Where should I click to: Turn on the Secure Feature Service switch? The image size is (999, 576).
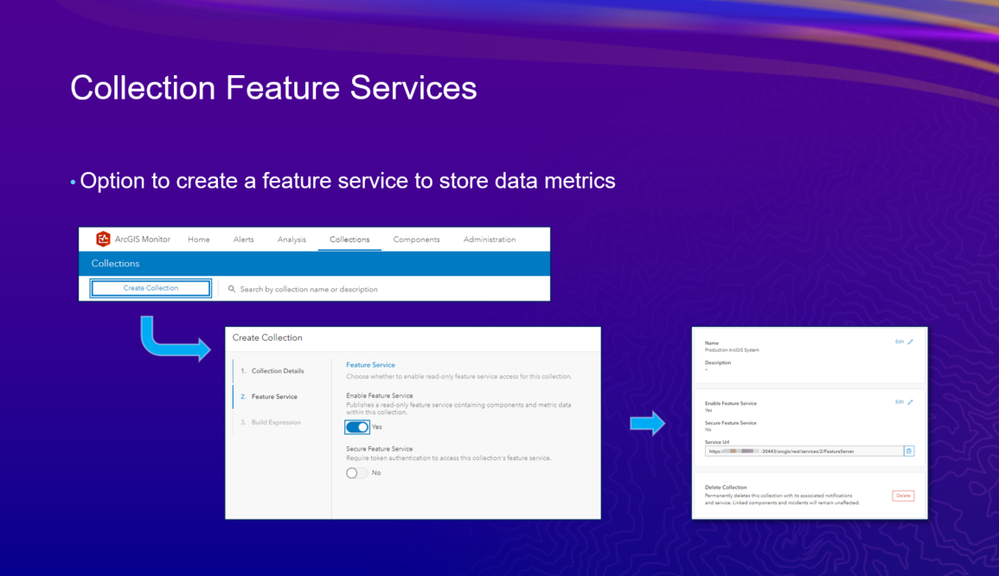point(357,473)
